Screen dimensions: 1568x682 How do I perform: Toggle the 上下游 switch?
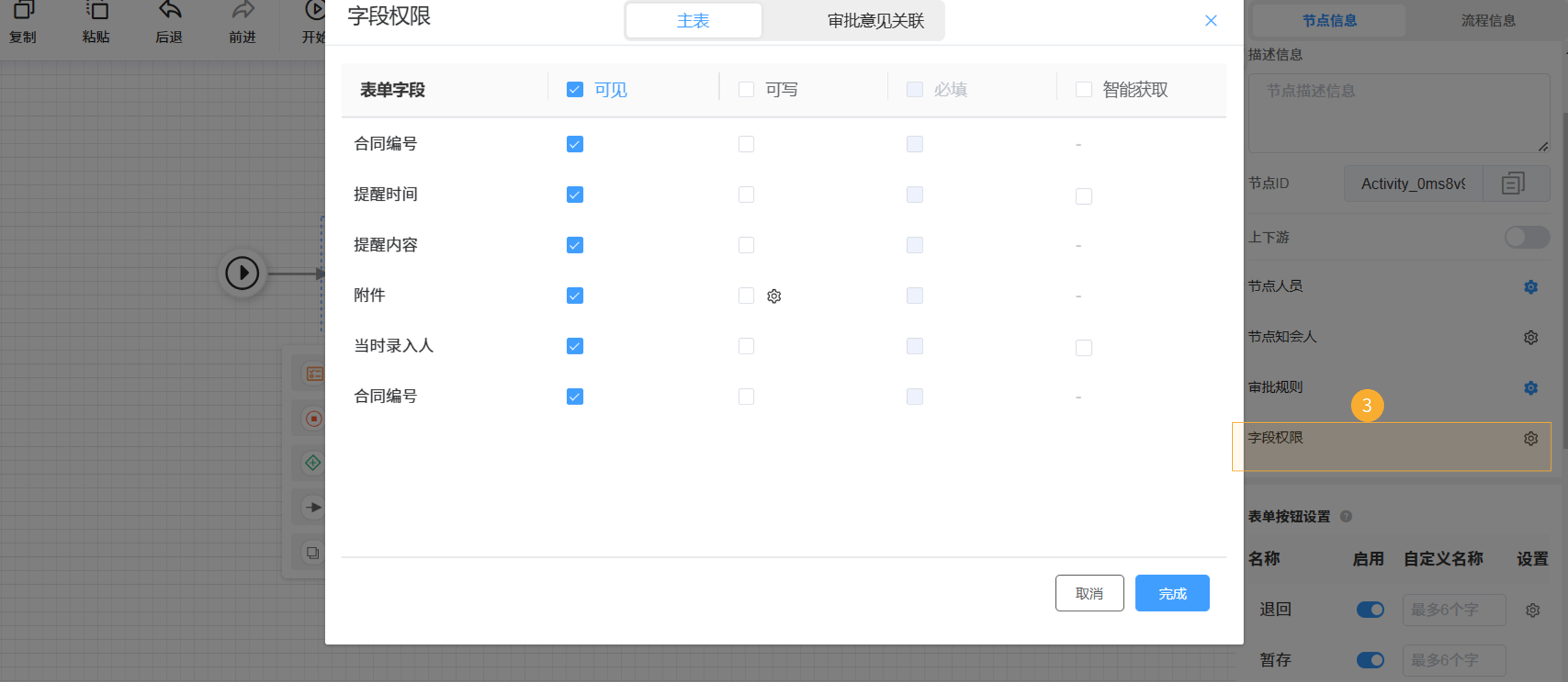click(1527, 237)
